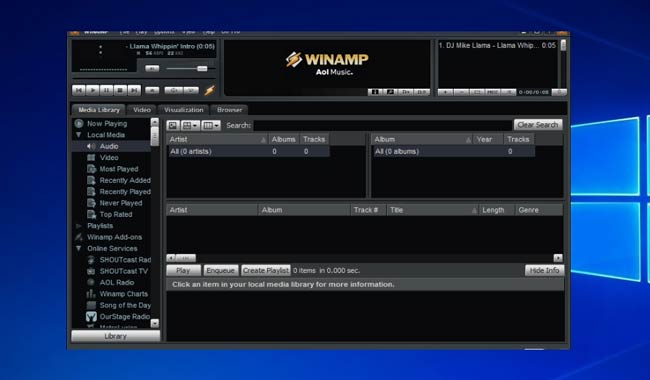Click the remove (–) button in playlist pane

point(461,92)
